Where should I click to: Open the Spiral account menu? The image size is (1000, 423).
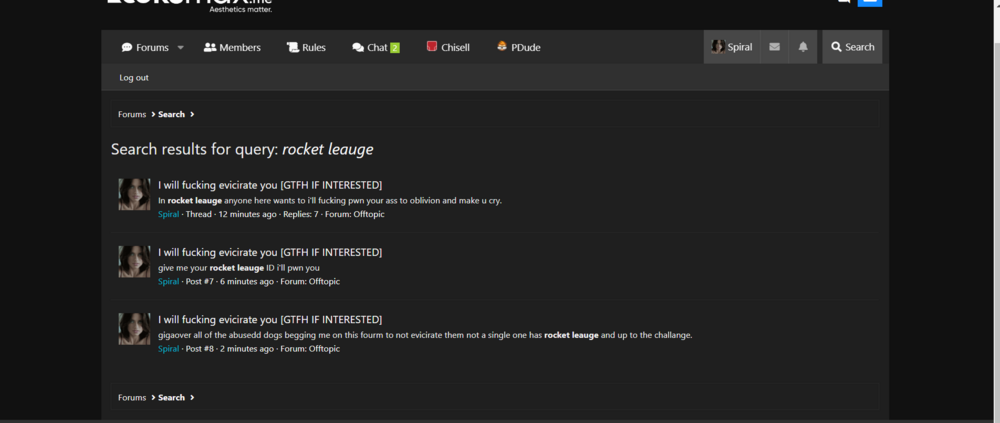732,47
